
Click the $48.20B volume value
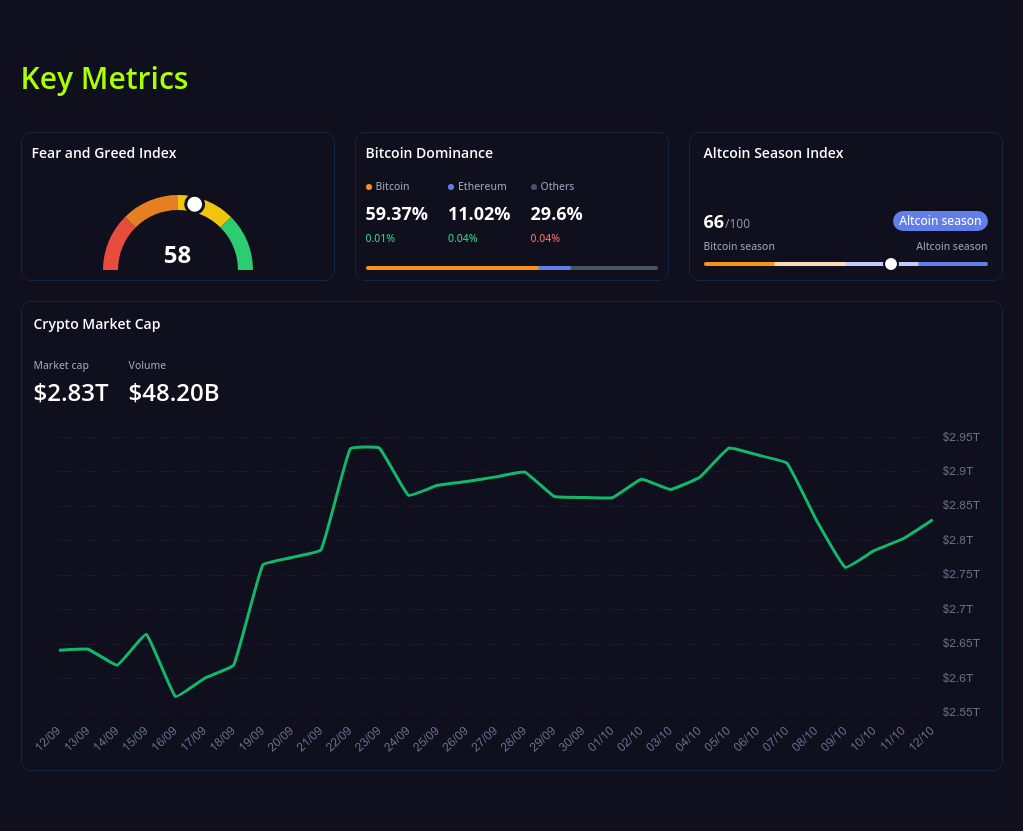[x=174, y=393]
